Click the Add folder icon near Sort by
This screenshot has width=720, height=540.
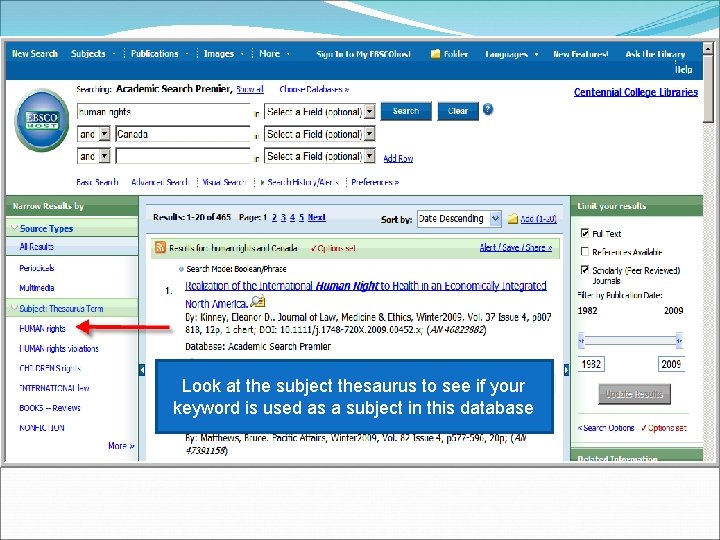pos(512,219)
